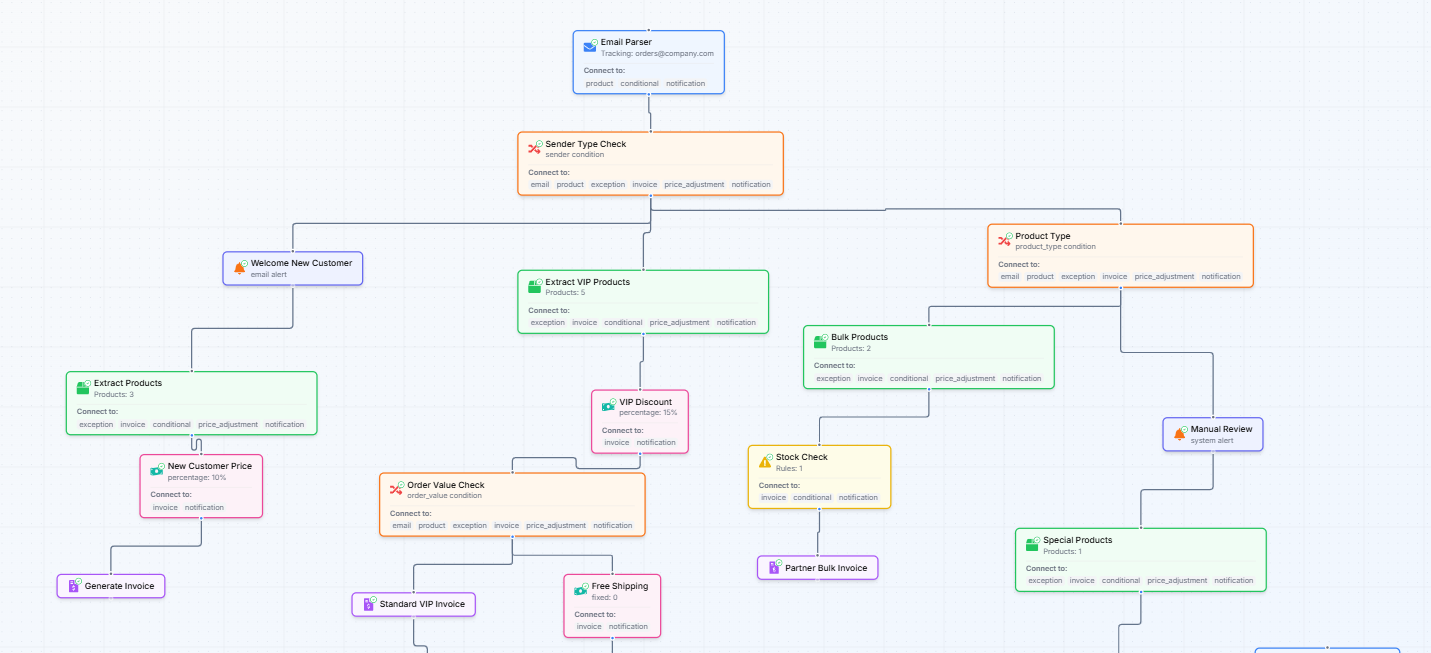
Task: Click 'conditional' tag in Email Parser node
Action: pyautogui.click(x=639, y=83)
